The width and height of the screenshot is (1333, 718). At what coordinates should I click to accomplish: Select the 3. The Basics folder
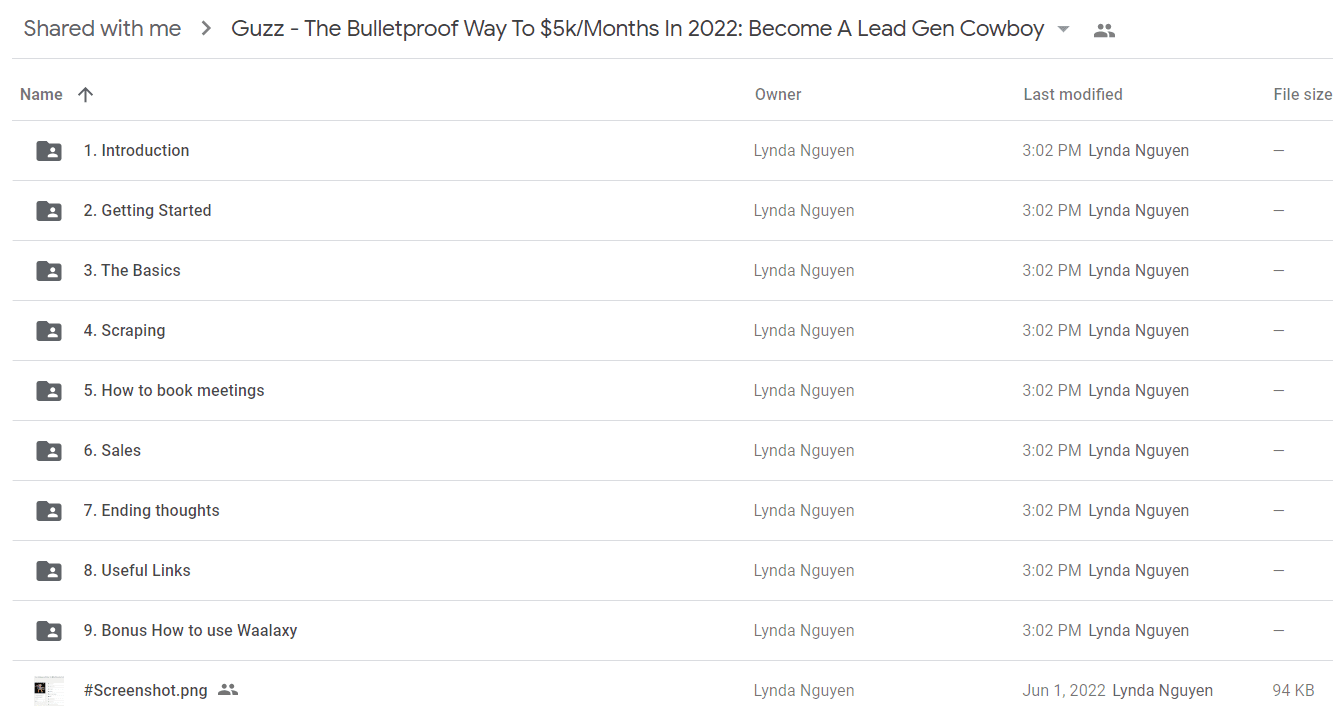coord(672,271)
